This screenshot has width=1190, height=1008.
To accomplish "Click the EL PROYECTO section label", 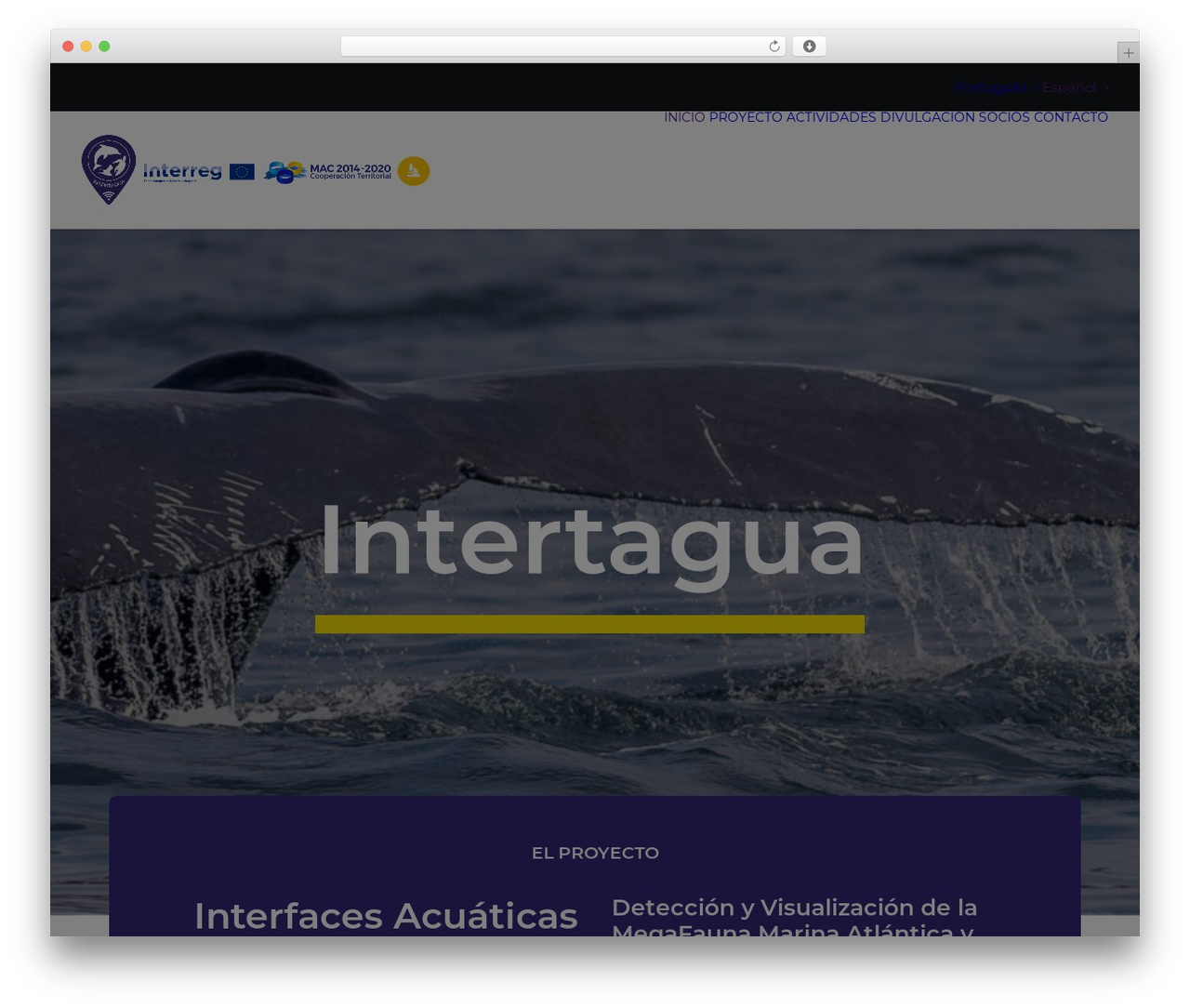I will 595,853.
